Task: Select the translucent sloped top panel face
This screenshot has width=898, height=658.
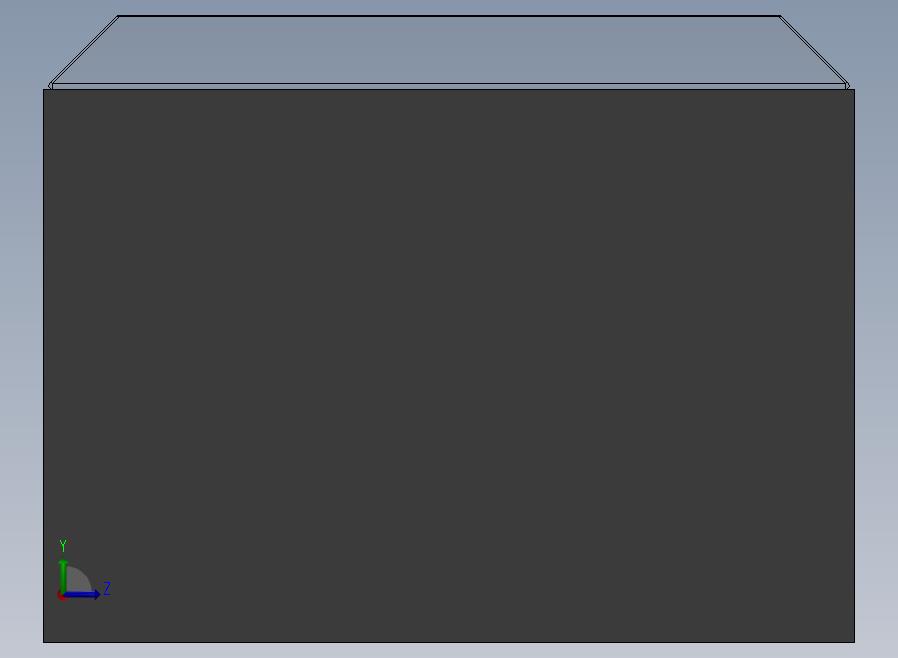Action: (448, 50)
